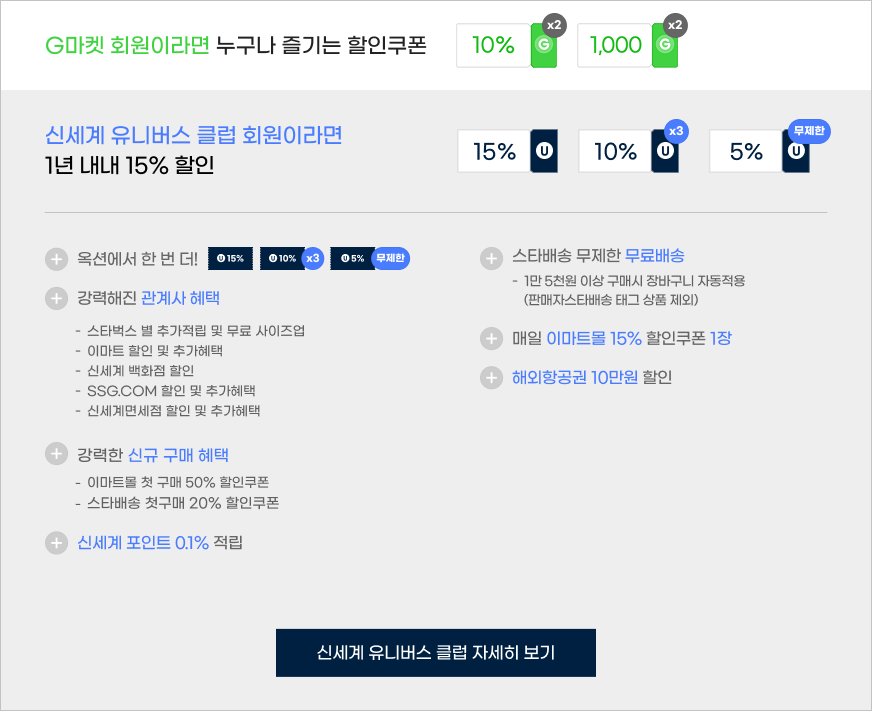Open 신세계 유니버스 클럽 자세히 보기 button

pyautogui.click(x=435, y=653)
